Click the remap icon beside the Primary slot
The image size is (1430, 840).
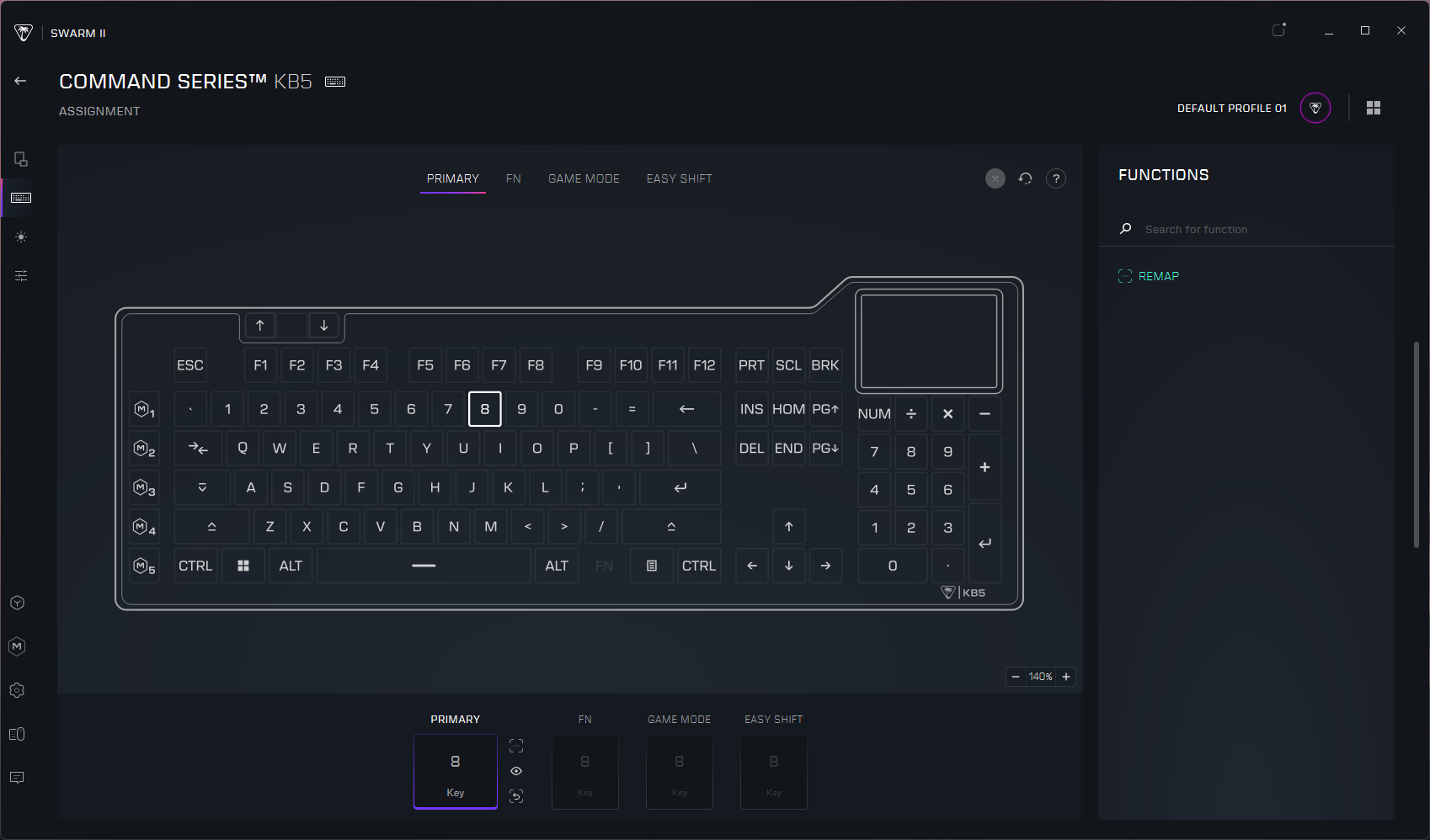coord(516,746)
